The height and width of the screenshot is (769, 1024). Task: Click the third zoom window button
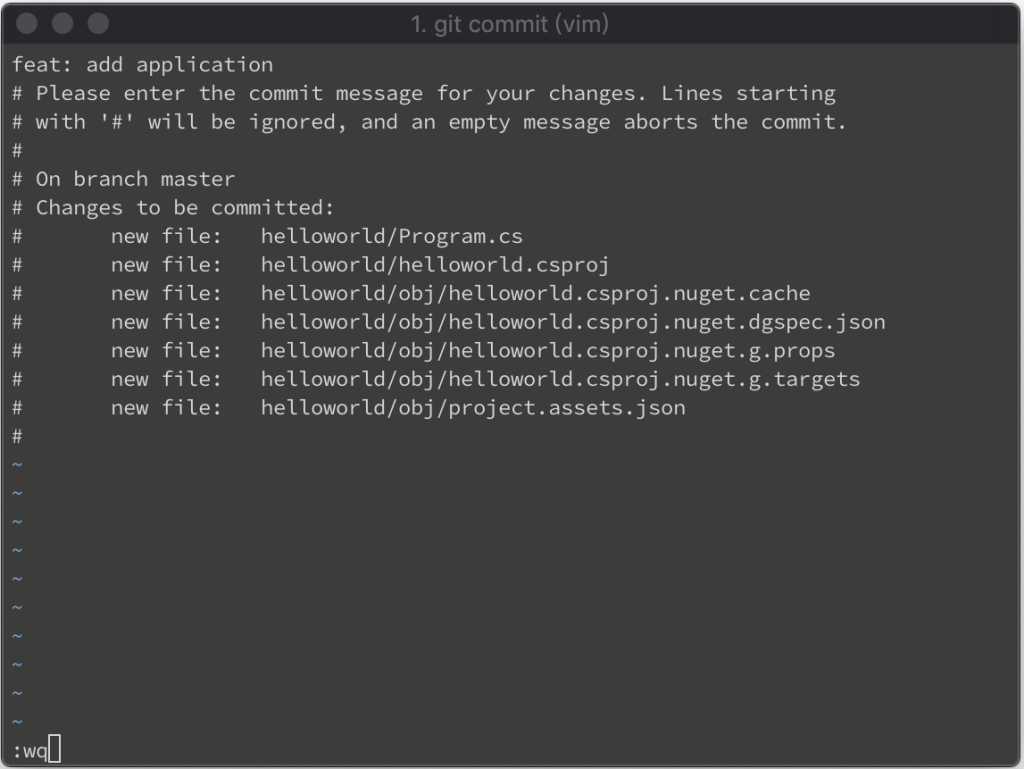[x=99, y=24]
